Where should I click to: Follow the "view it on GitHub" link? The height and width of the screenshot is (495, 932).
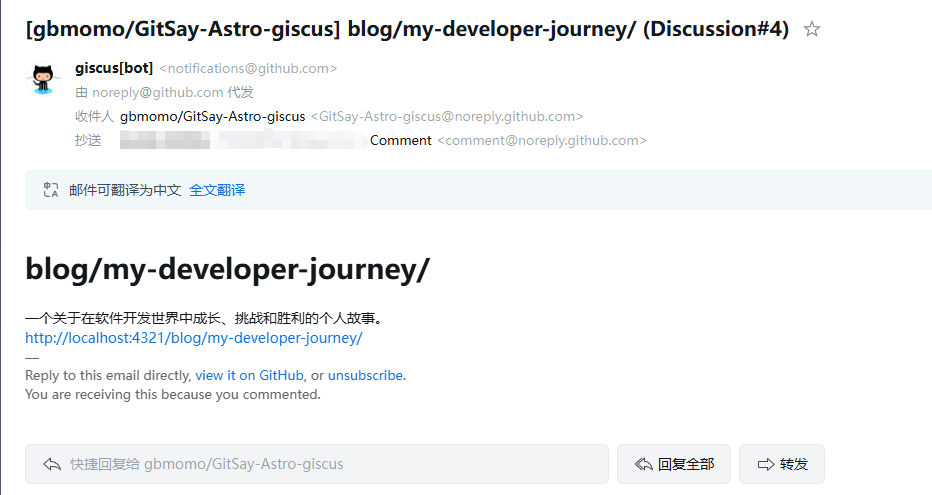[249, 376]
